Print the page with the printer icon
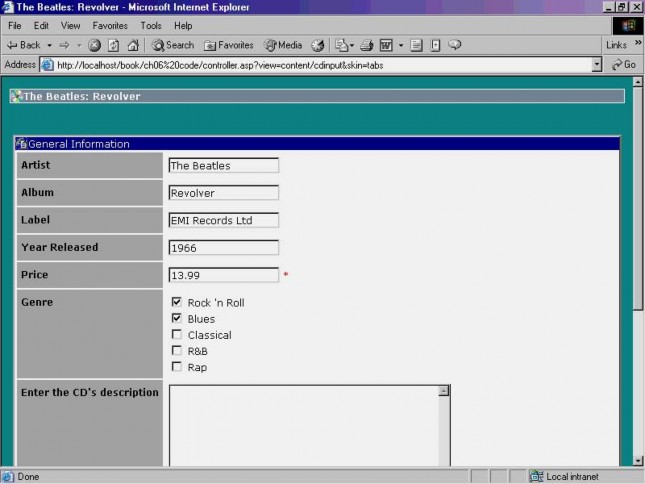The height and width of the screenshot is (484, 645). click(x=367, y=45)
